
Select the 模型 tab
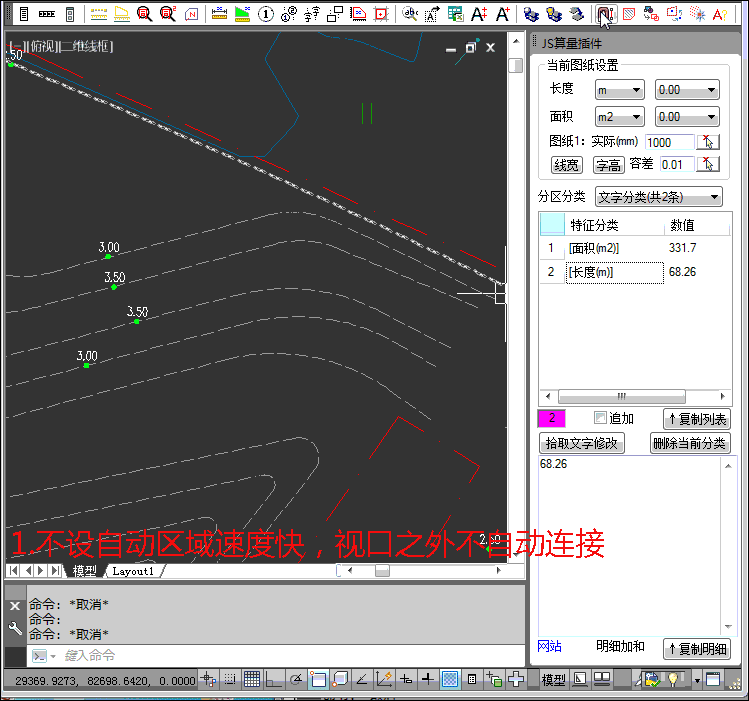[x=85, y=571]
